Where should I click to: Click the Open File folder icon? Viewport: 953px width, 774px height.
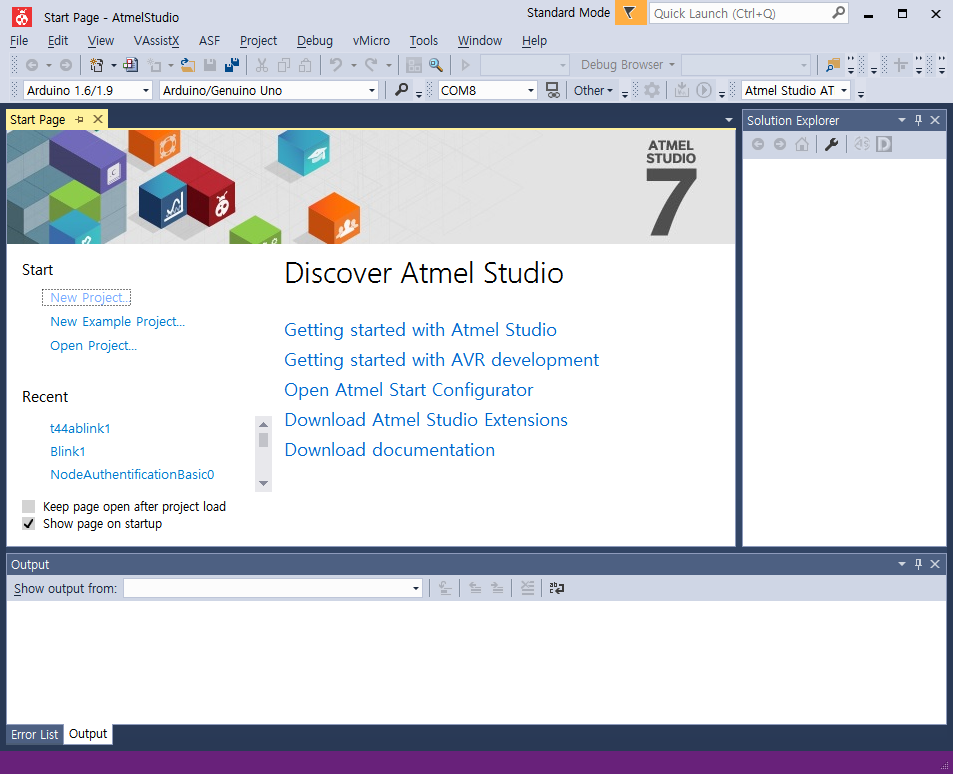point(188,65)
